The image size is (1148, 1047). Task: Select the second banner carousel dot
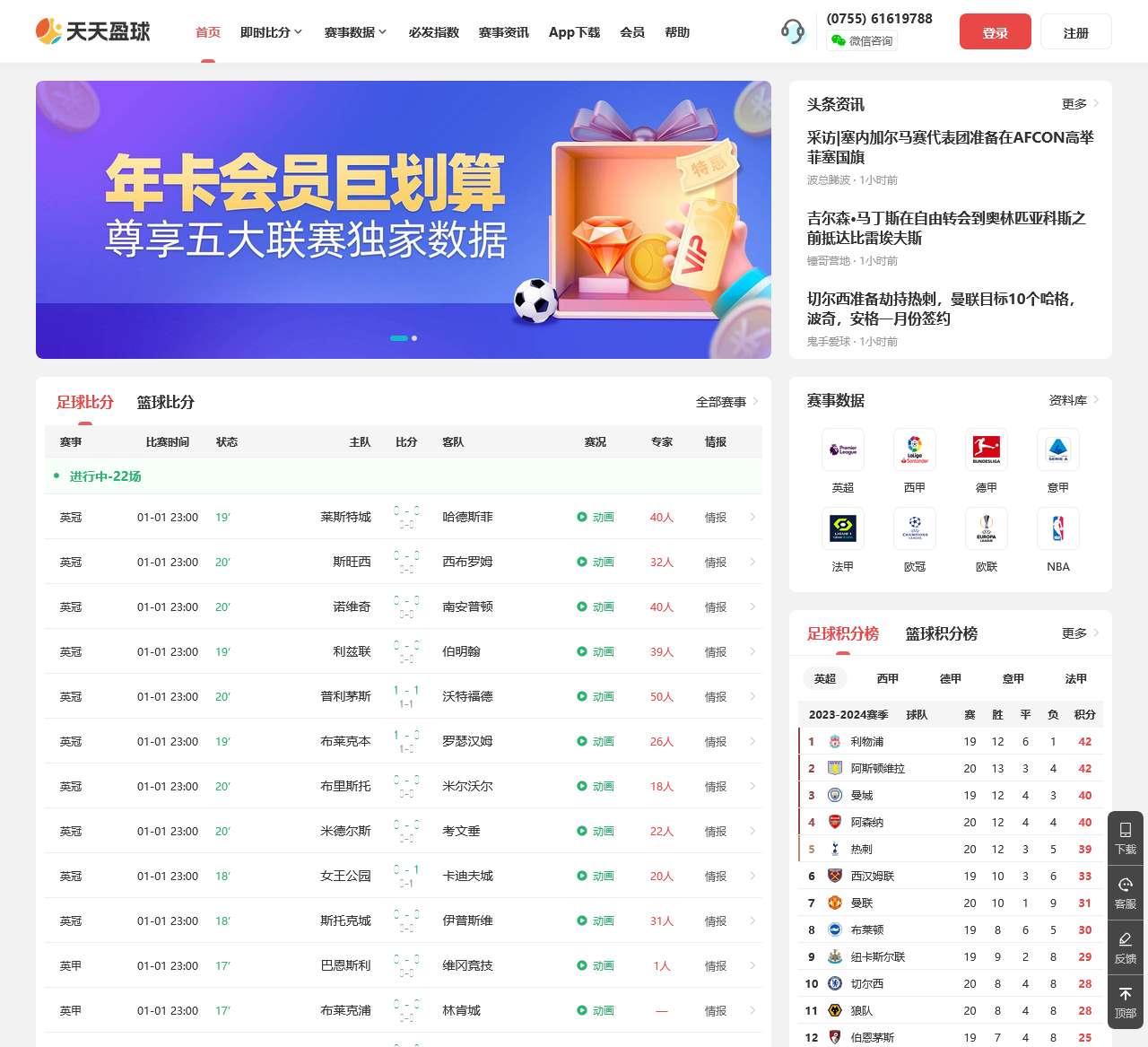414,338
